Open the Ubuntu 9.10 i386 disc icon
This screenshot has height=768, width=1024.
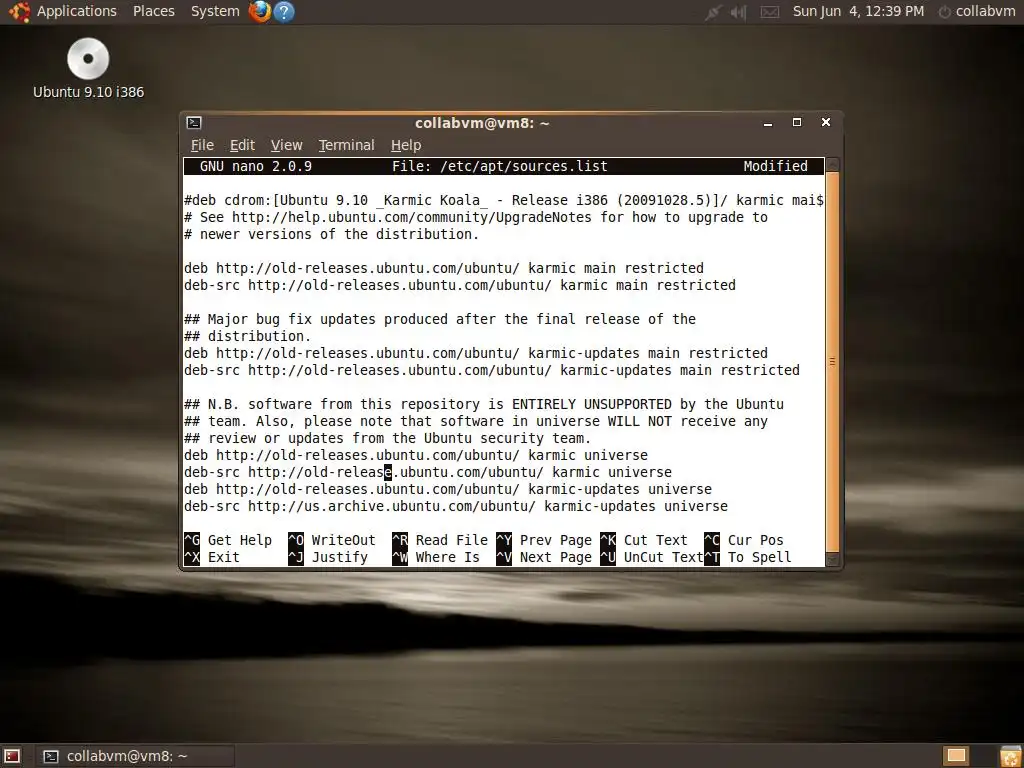(88, 68)
